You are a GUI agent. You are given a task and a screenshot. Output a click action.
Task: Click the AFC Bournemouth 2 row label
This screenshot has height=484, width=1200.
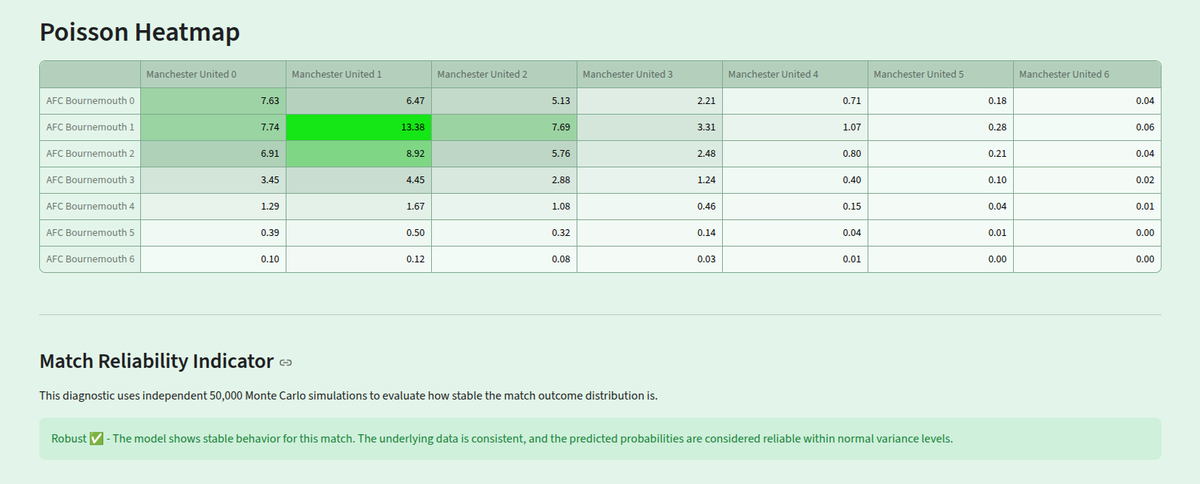coord(90,153)
